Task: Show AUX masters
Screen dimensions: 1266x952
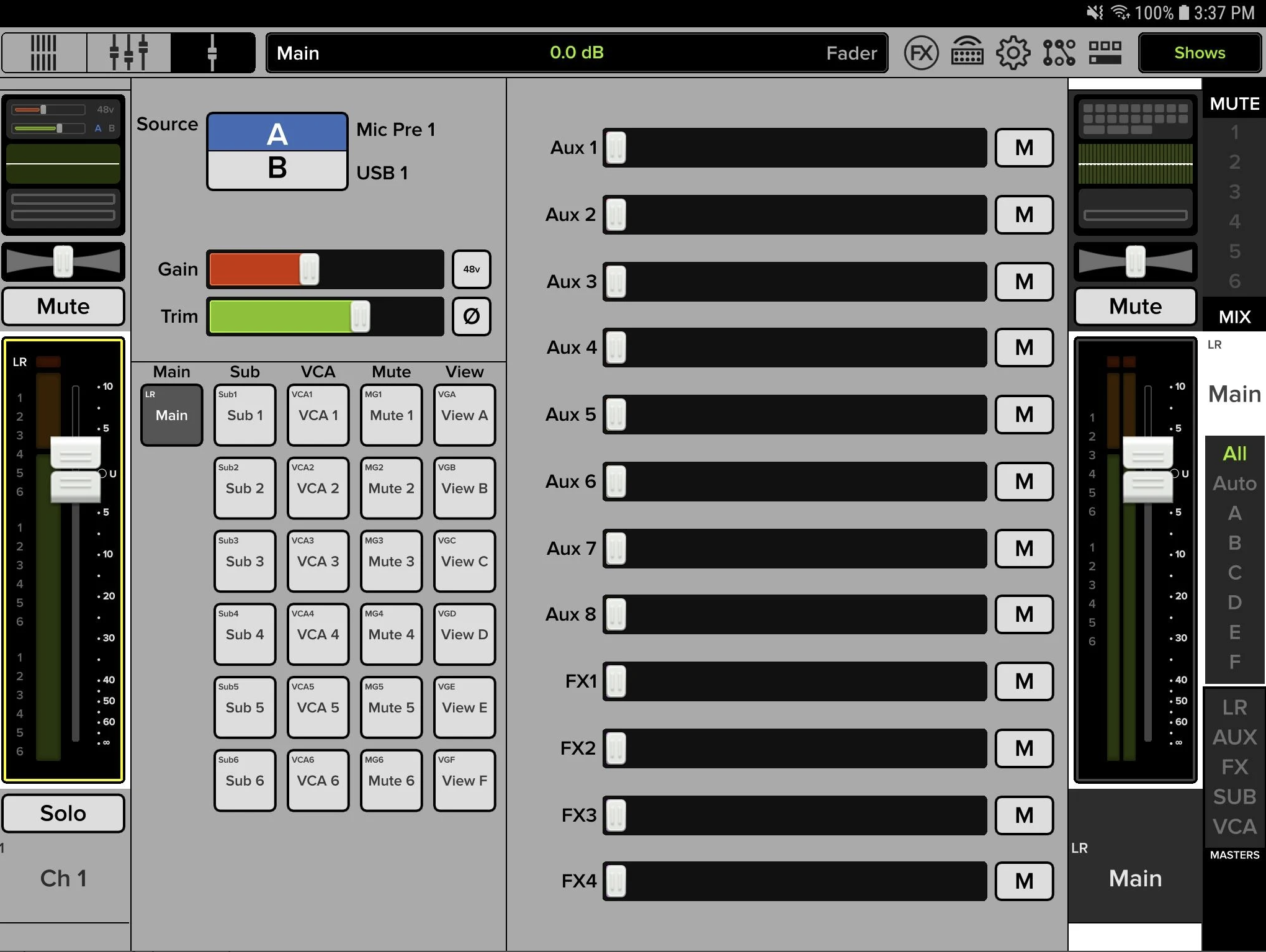Action: (x=1234, y=737)
